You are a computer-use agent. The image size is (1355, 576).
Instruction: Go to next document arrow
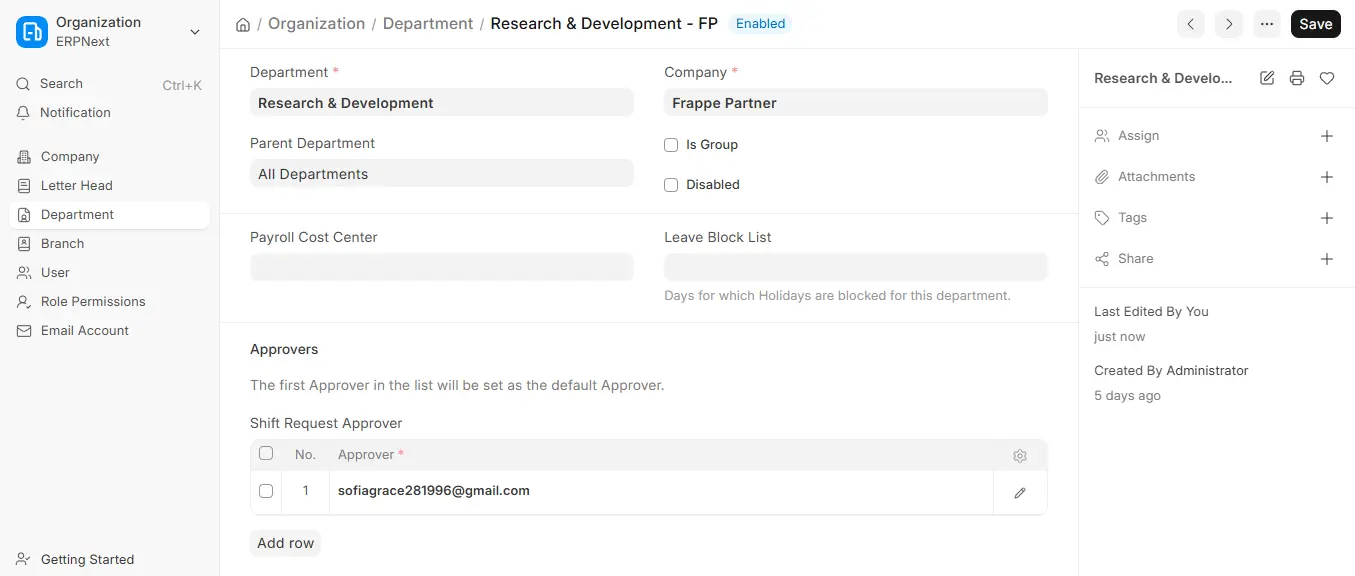(x=1228, y=24)
